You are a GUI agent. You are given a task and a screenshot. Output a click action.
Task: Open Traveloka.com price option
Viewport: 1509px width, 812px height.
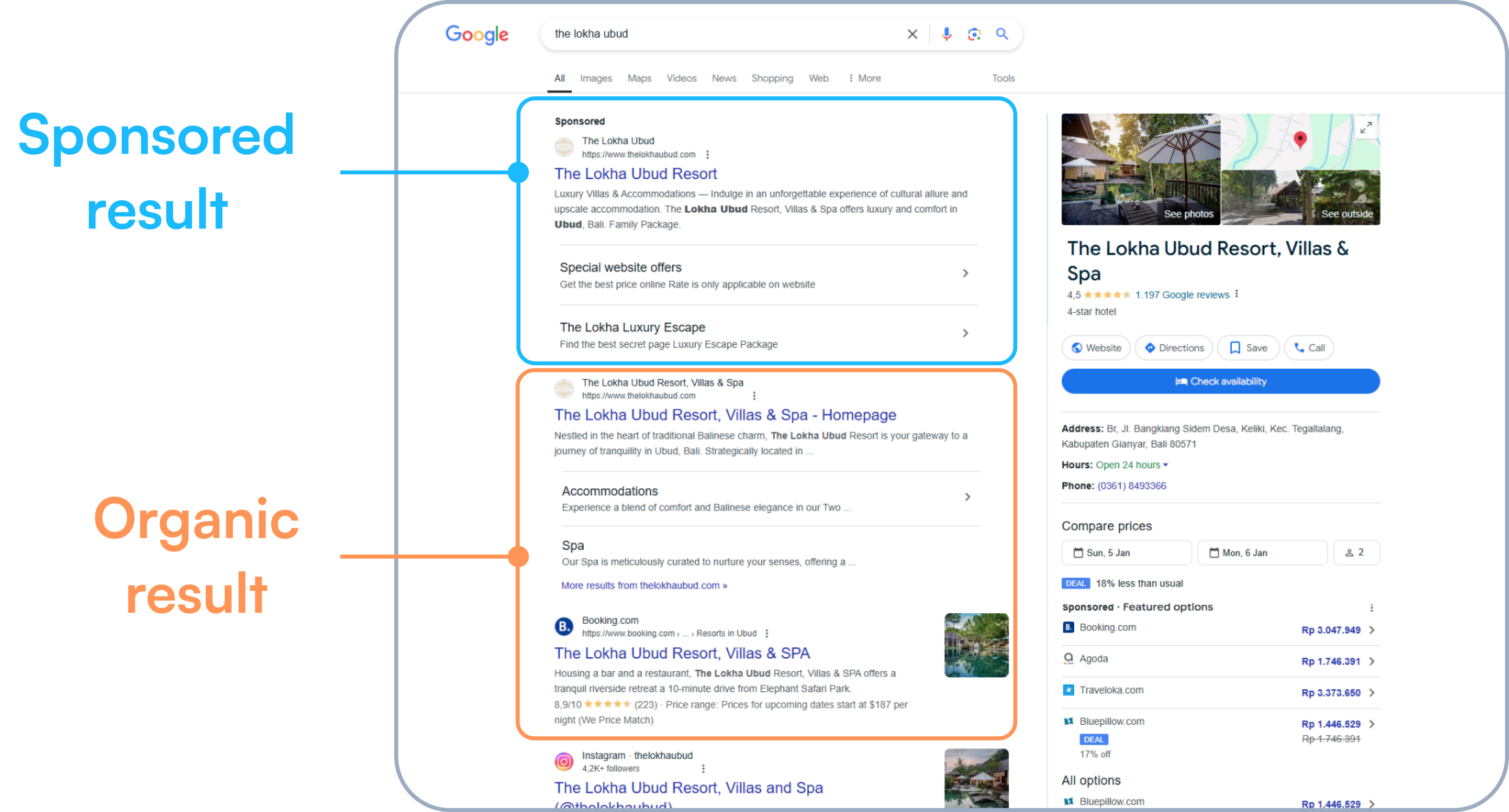point(1220,692)
